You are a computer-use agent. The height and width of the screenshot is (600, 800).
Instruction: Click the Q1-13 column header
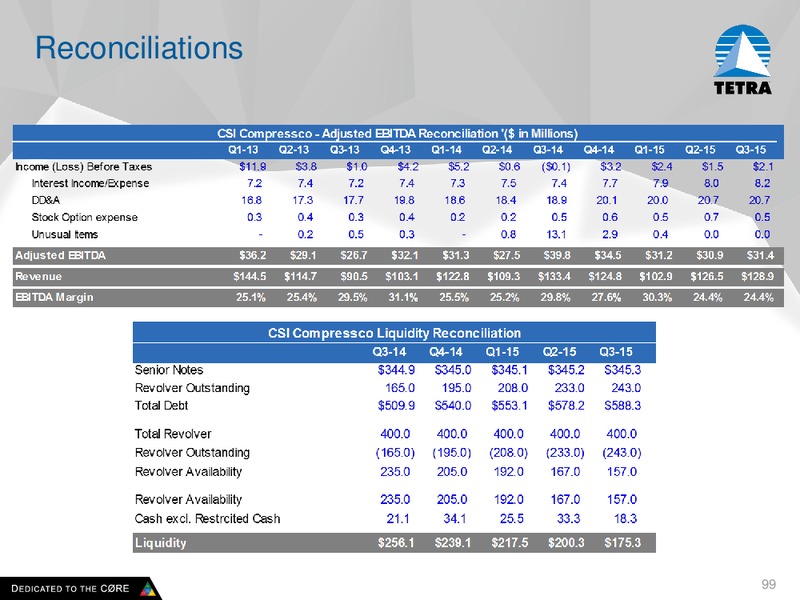point(243,150)
